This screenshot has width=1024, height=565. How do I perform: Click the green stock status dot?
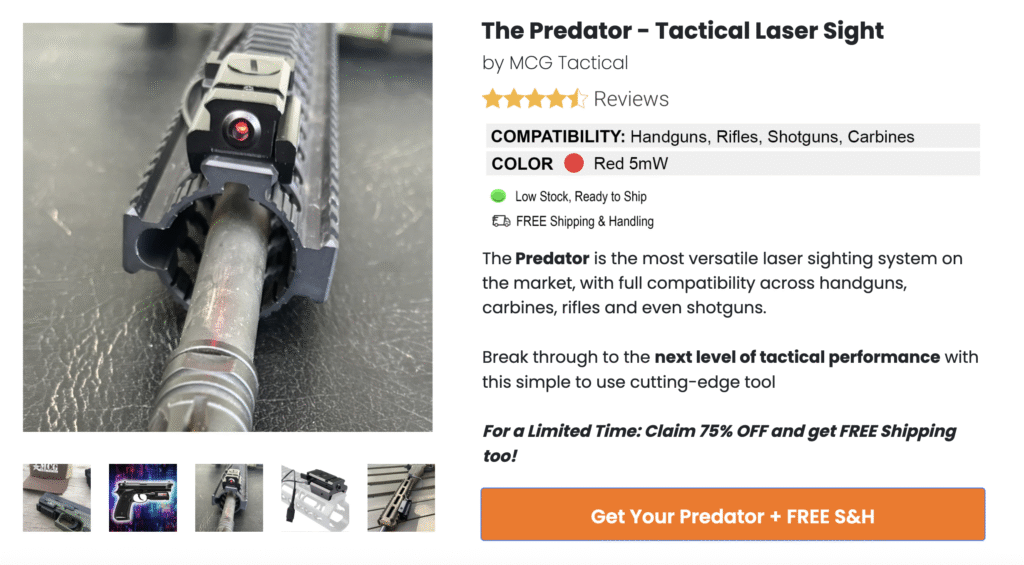click(499, 196)
